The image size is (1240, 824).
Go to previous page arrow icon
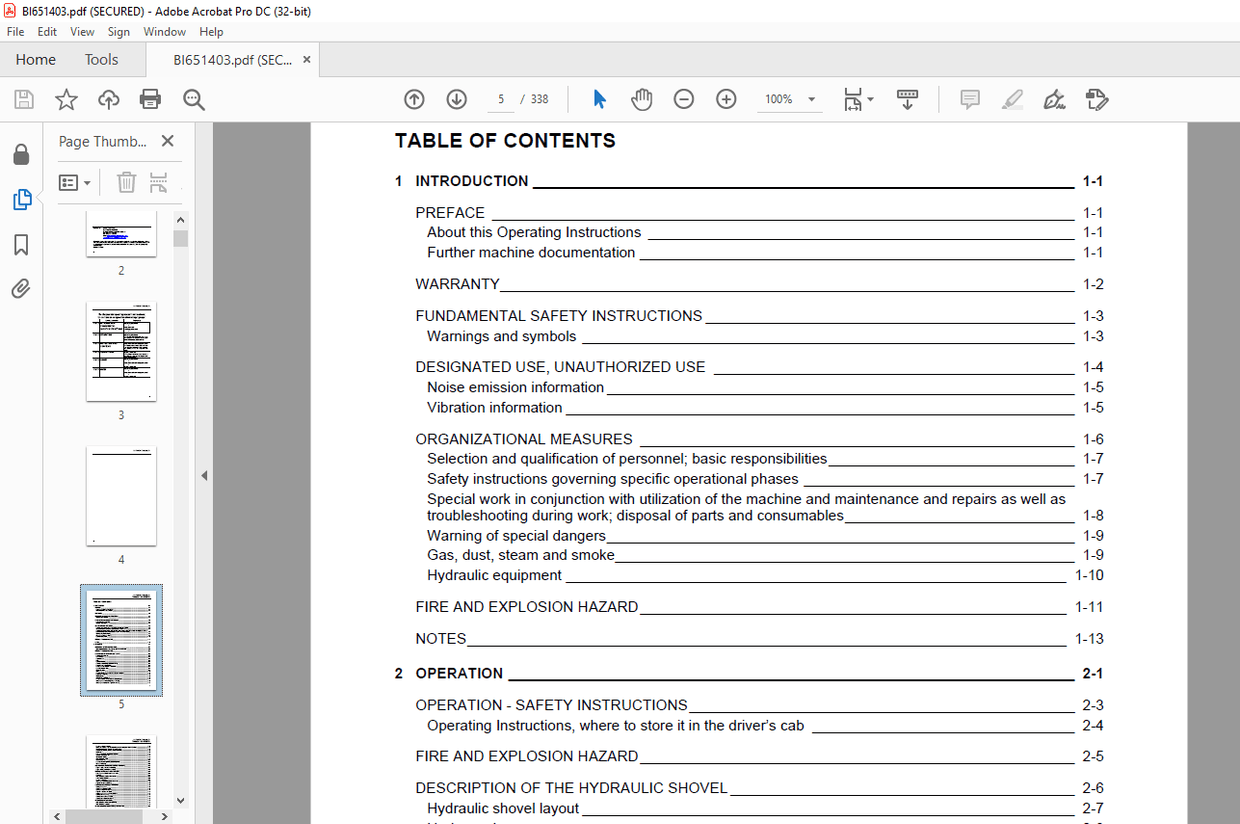click(414, 99)
